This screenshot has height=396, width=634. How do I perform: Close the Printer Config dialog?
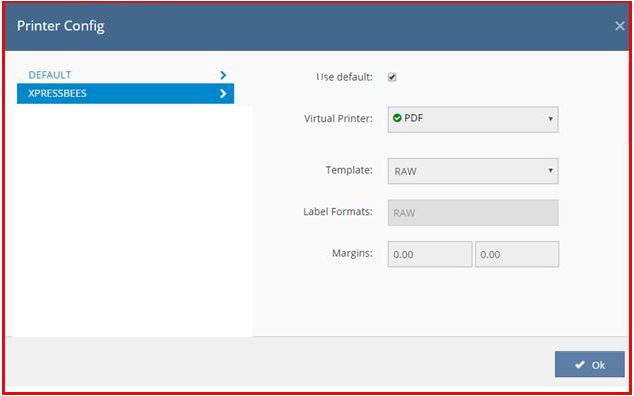click(619, 26)
